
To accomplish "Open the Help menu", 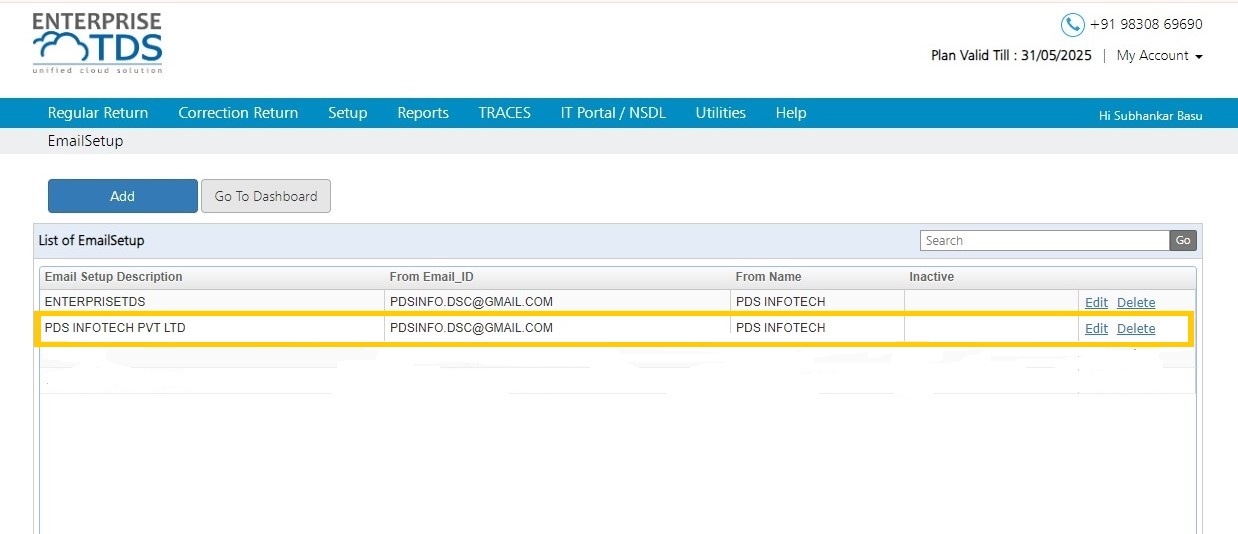I will pyautogui.click(x=791, y=113).
